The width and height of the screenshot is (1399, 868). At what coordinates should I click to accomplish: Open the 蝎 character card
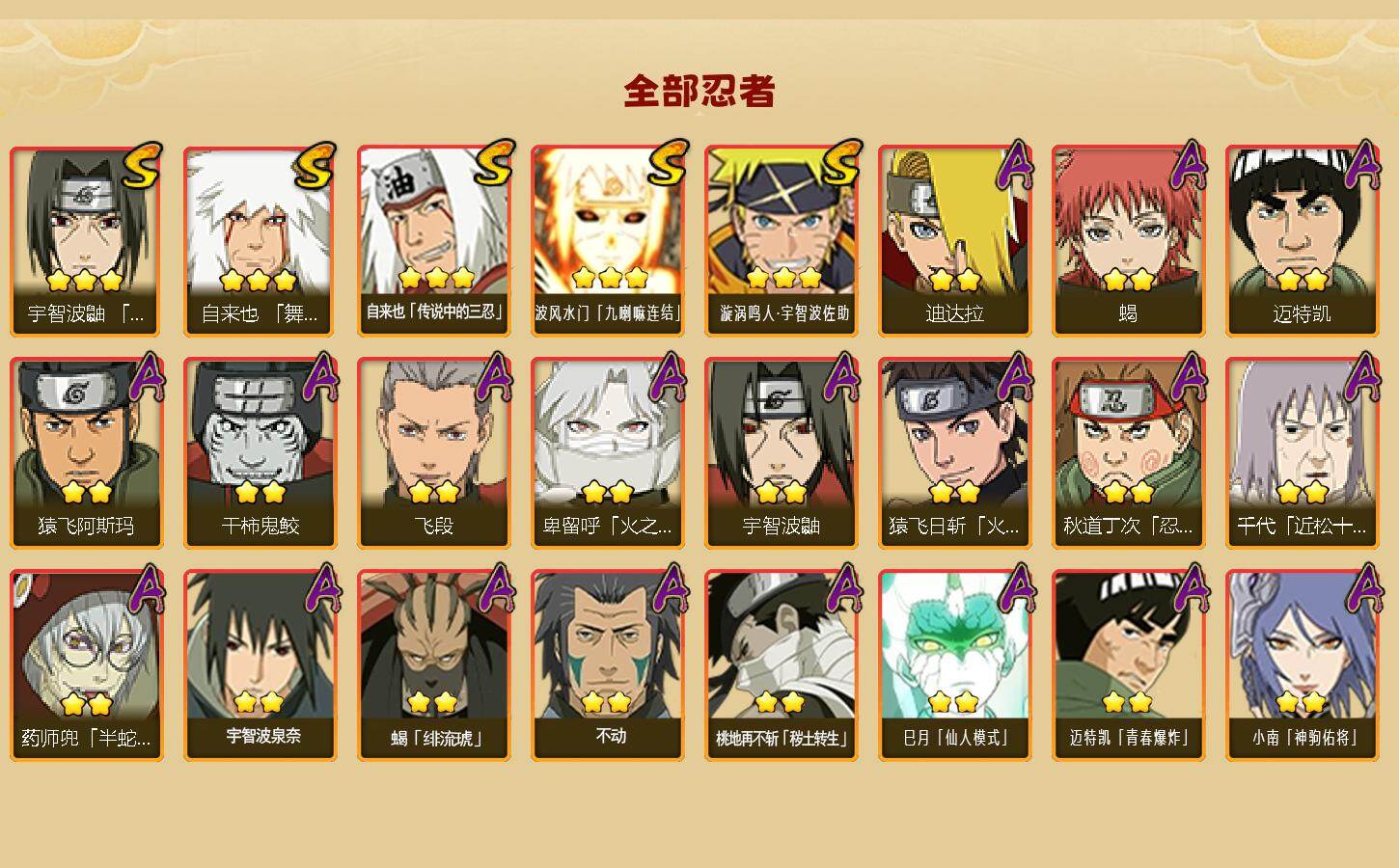click(1128, 241)
